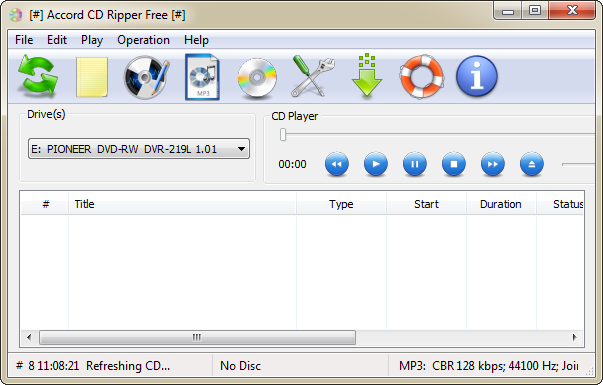Click the 00:00 playback time display
Image resolution: width=603 pixels, height=385 pixels.
292,164
